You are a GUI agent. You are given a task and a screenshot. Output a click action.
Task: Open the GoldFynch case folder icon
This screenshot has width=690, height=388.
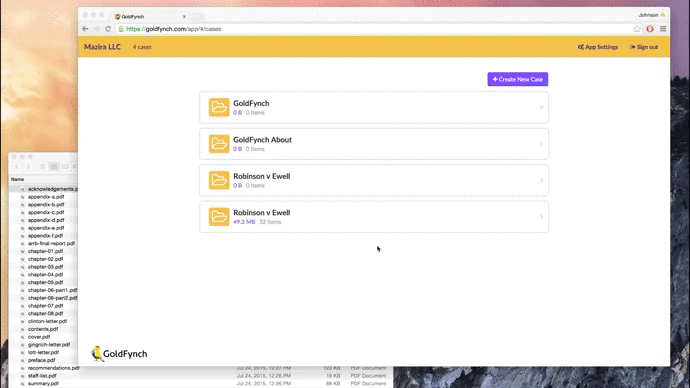[x=219, y=107]
